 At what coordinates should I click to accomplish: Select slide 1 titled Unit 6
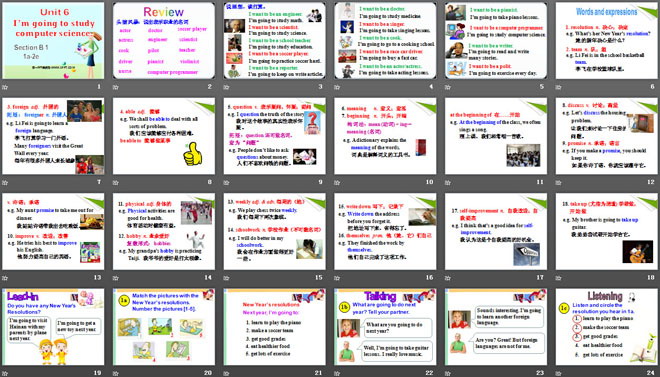[x=53, y=40]
